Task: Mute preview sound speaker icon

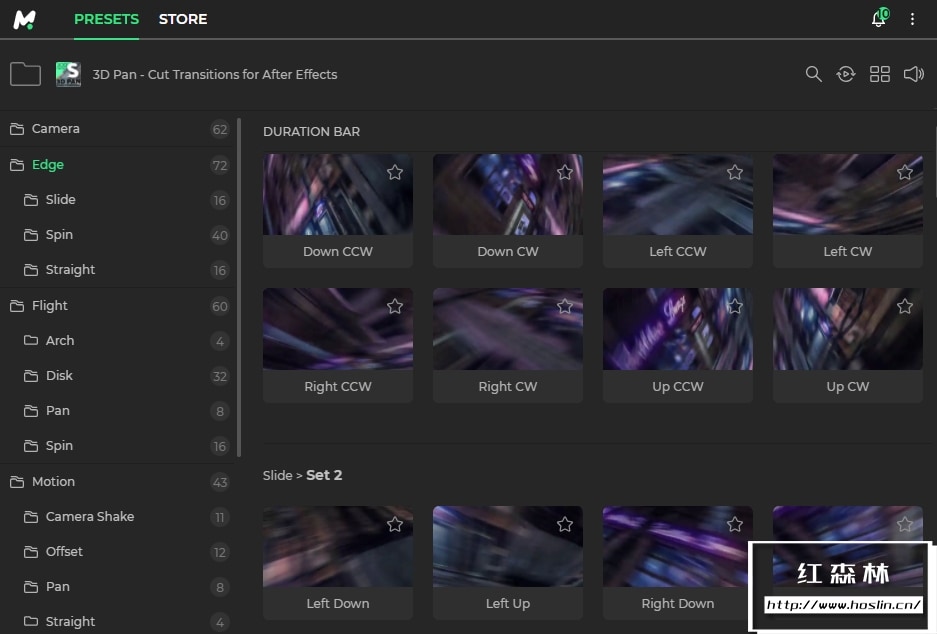Action: click(914, 74)
